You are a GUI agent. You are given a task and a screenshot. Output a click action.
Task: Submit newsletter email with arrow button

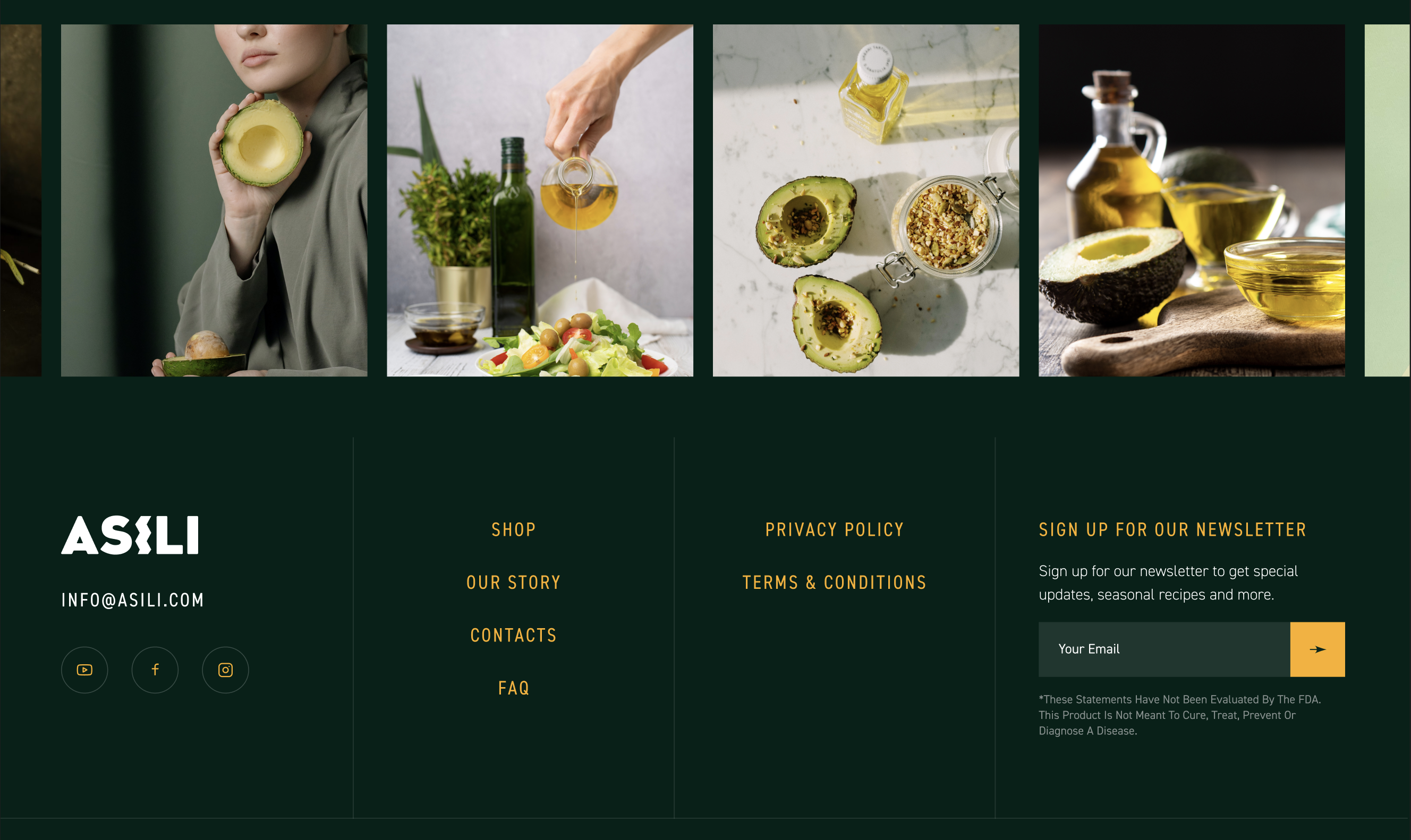pyautogui.click(x=1317, y=649)
